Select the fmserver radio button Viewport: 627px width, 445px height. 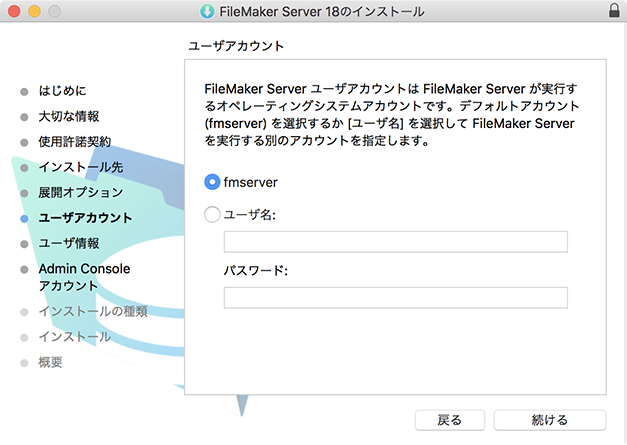(212, 182)
